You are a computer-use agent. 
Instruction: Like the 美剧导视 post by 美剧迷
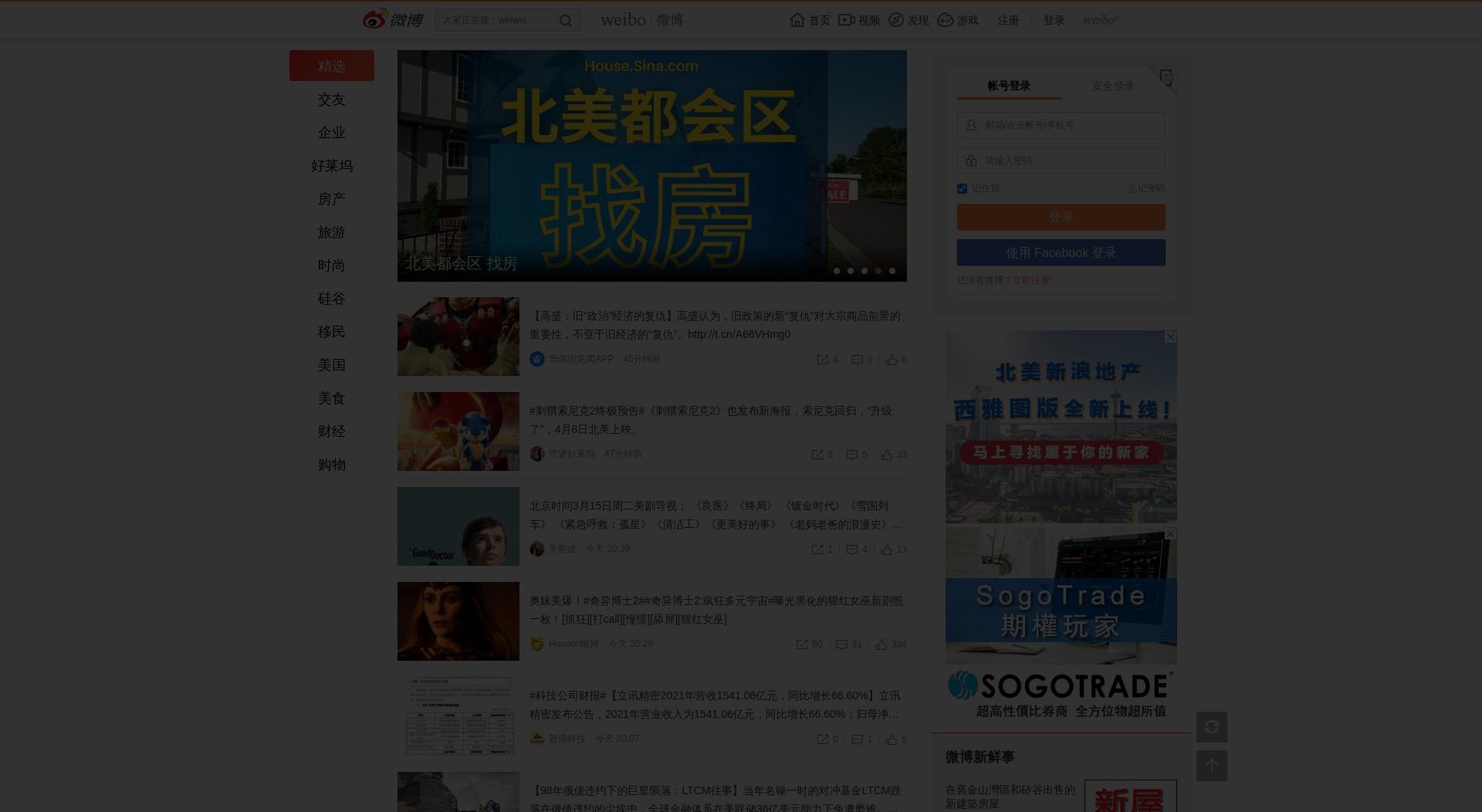[887, 550]
